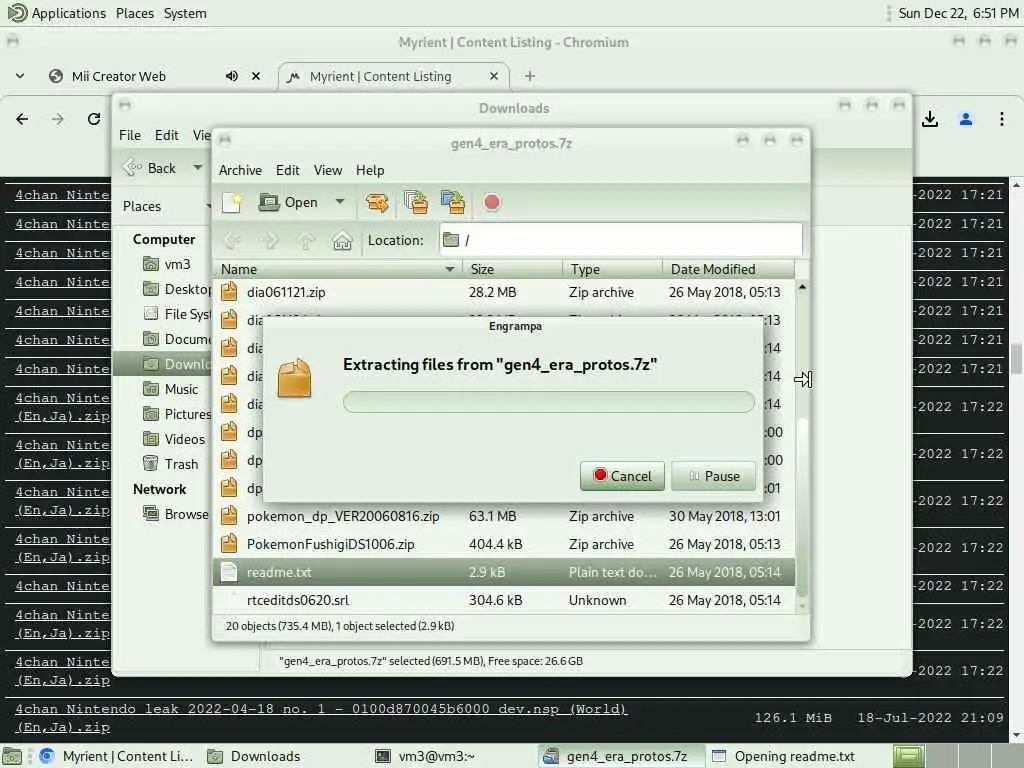Viewport: 1024px width, 768px height.
Task: Select Music folder in sidebar
Action: coord(170,389)
